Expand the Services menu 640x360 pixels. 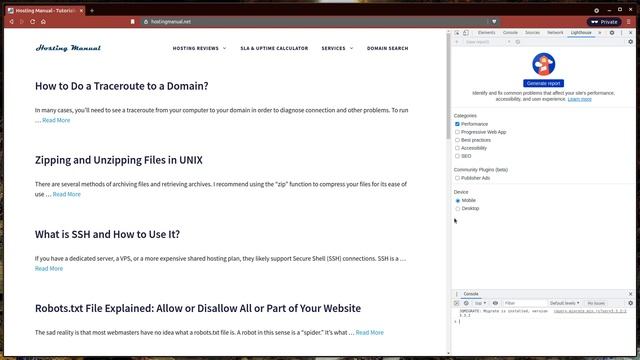tap(337, 48)
